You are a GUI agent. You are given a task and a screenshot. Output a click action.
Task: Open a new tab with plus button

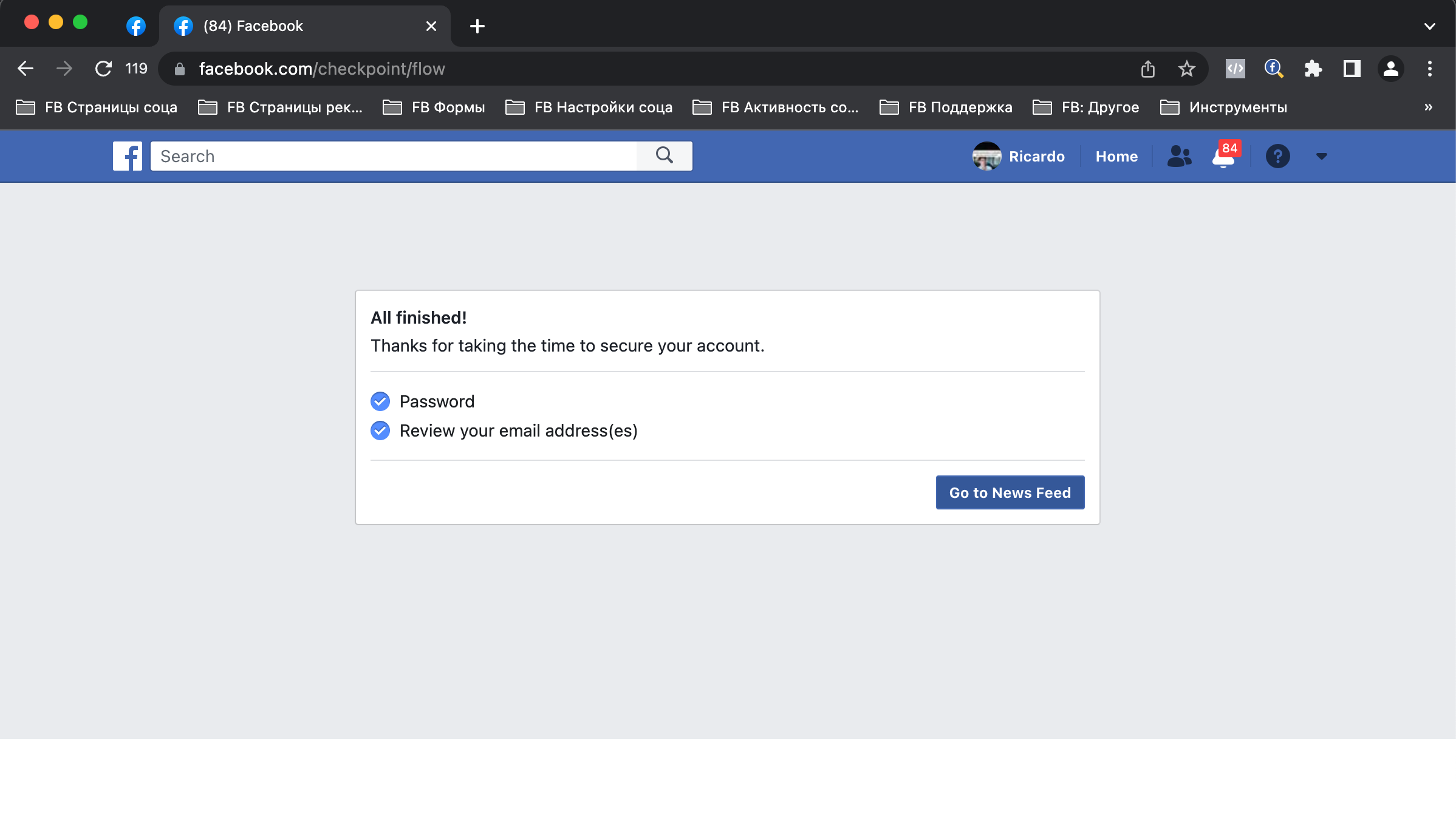tap(477, 26)
